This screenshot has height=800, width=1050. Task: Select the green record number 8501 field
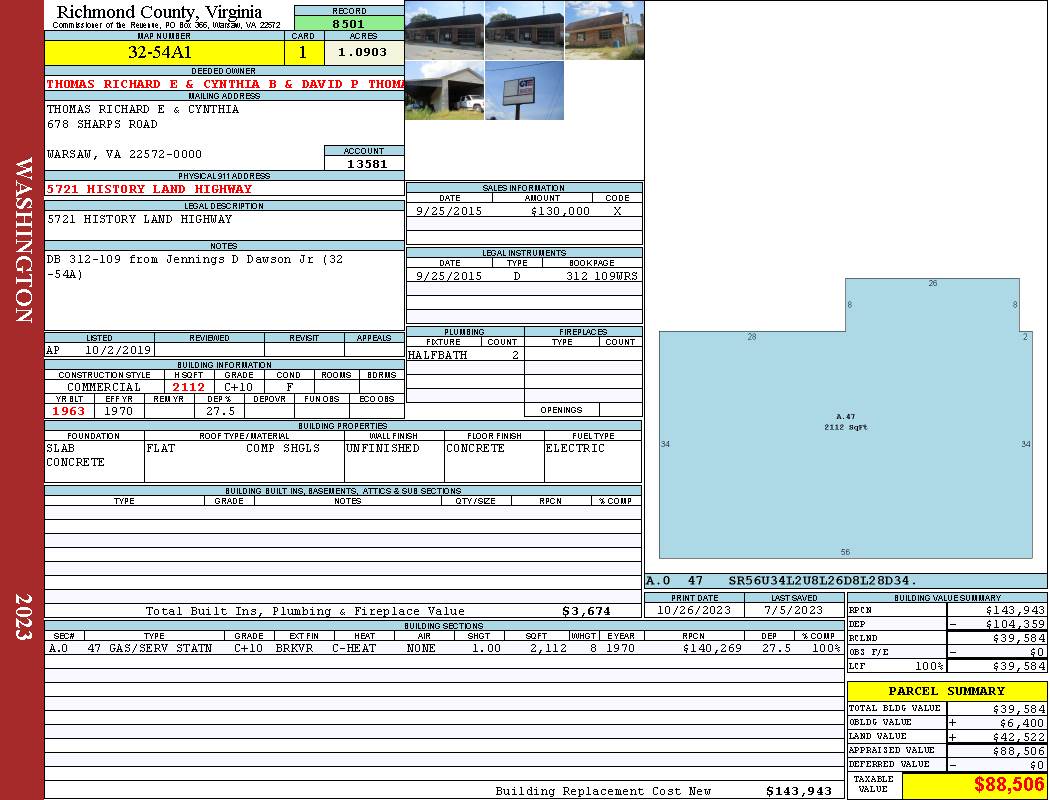tap(349, 24)
